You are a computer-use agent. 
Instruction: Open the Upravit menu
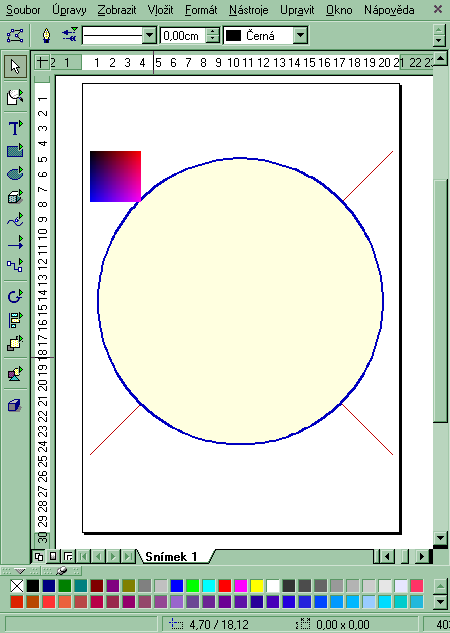297,10
